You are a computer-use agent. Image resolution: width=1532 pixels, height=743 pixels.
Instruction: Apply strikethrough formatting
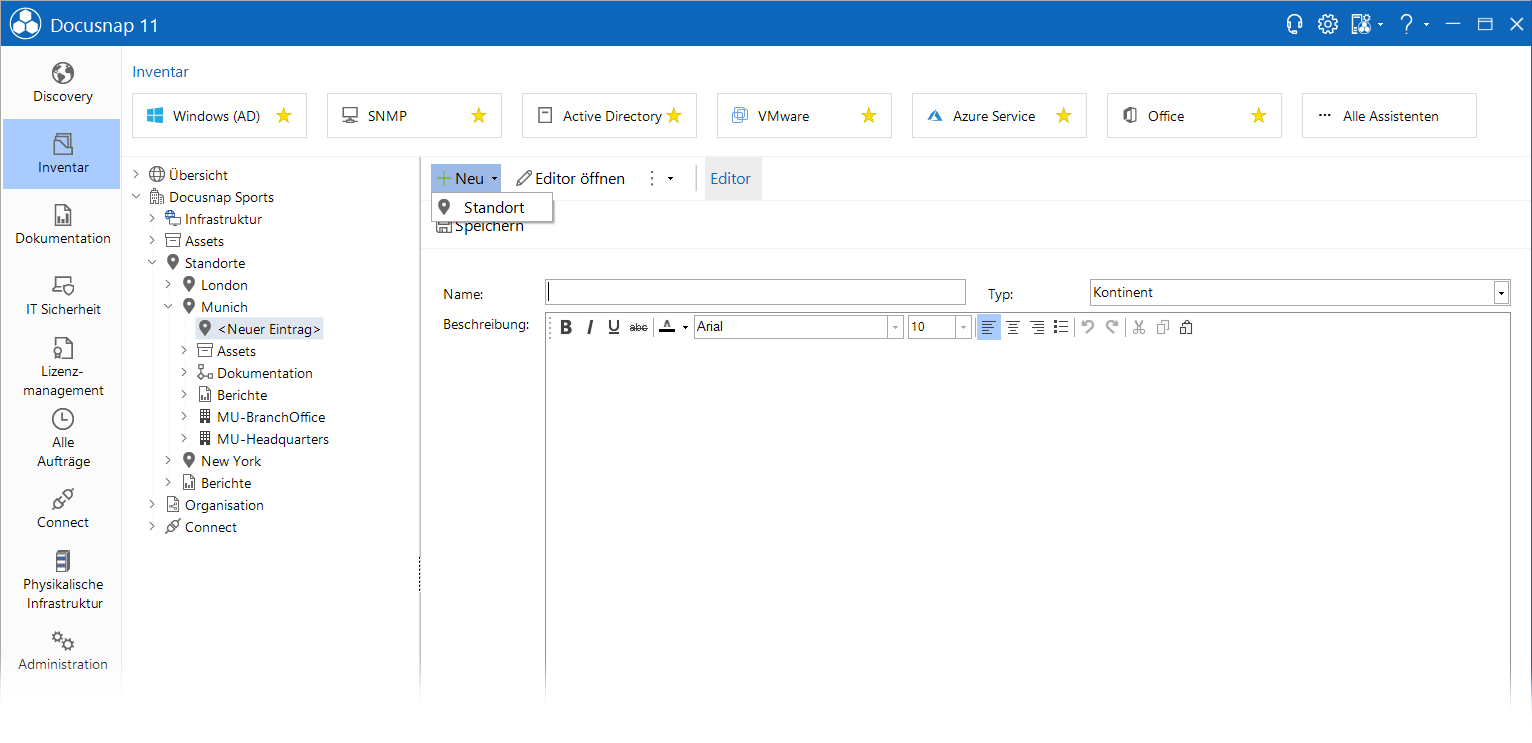[638, 327]
